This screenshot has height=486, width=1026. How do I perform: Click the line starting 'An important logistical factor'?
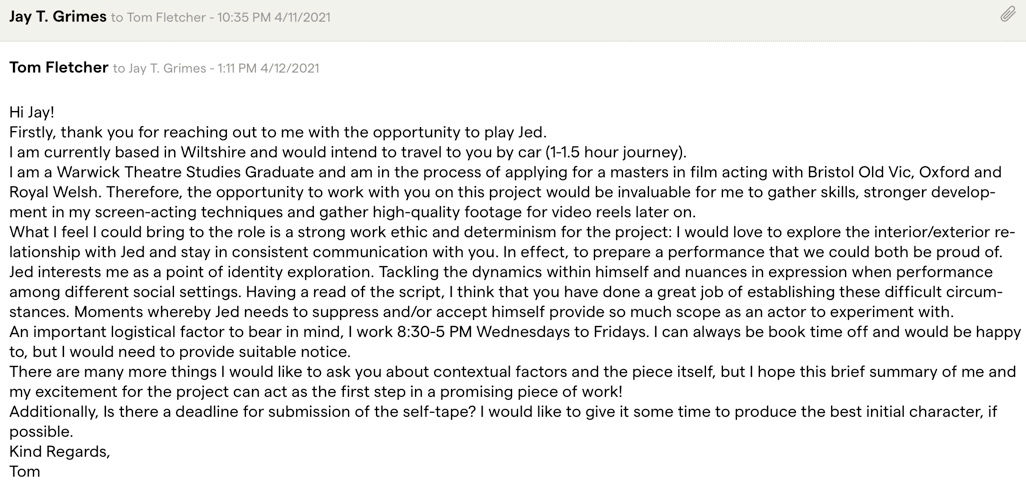(515, 332)
